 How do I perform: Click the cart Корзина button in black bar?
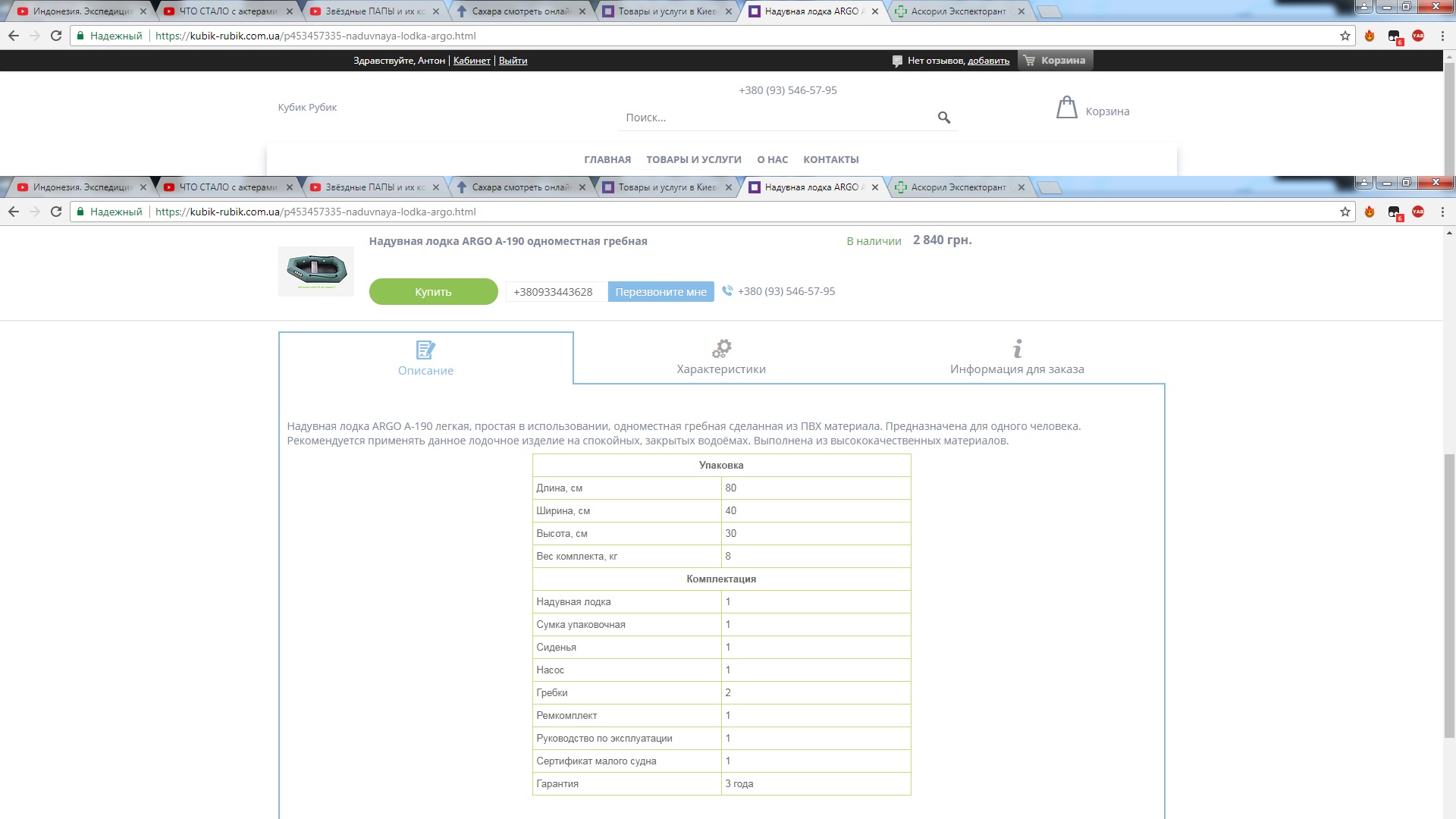click(1055, 61)
